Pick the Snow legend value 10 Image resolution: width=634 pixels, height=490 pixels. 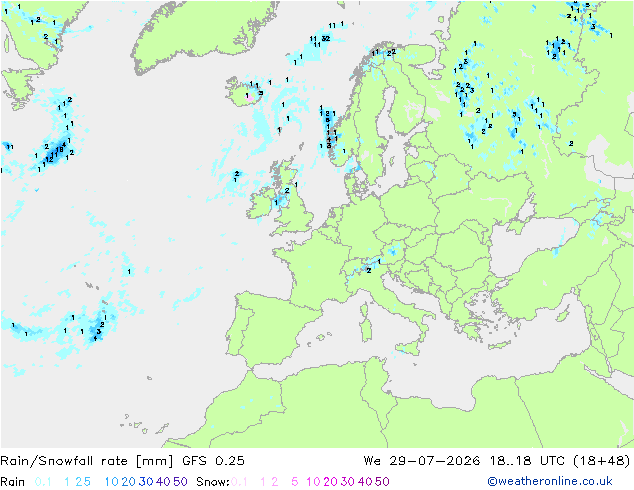313,482
